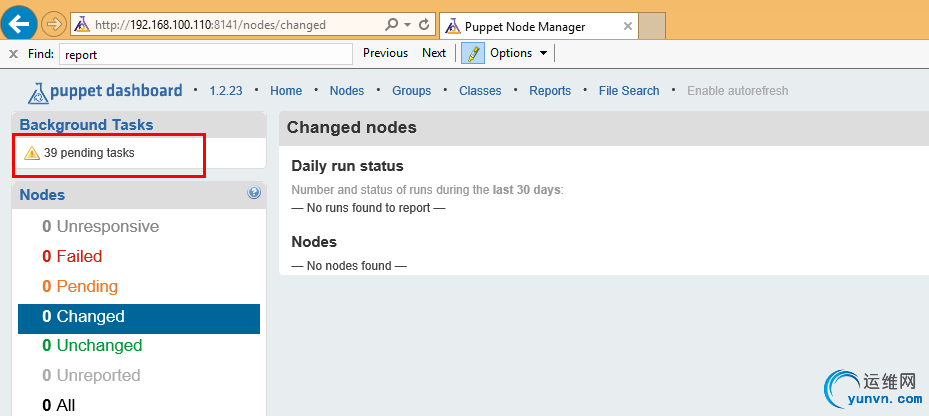Select the 0 Unchanged nodes filter
929x416 pixels.
pos(92,345)
